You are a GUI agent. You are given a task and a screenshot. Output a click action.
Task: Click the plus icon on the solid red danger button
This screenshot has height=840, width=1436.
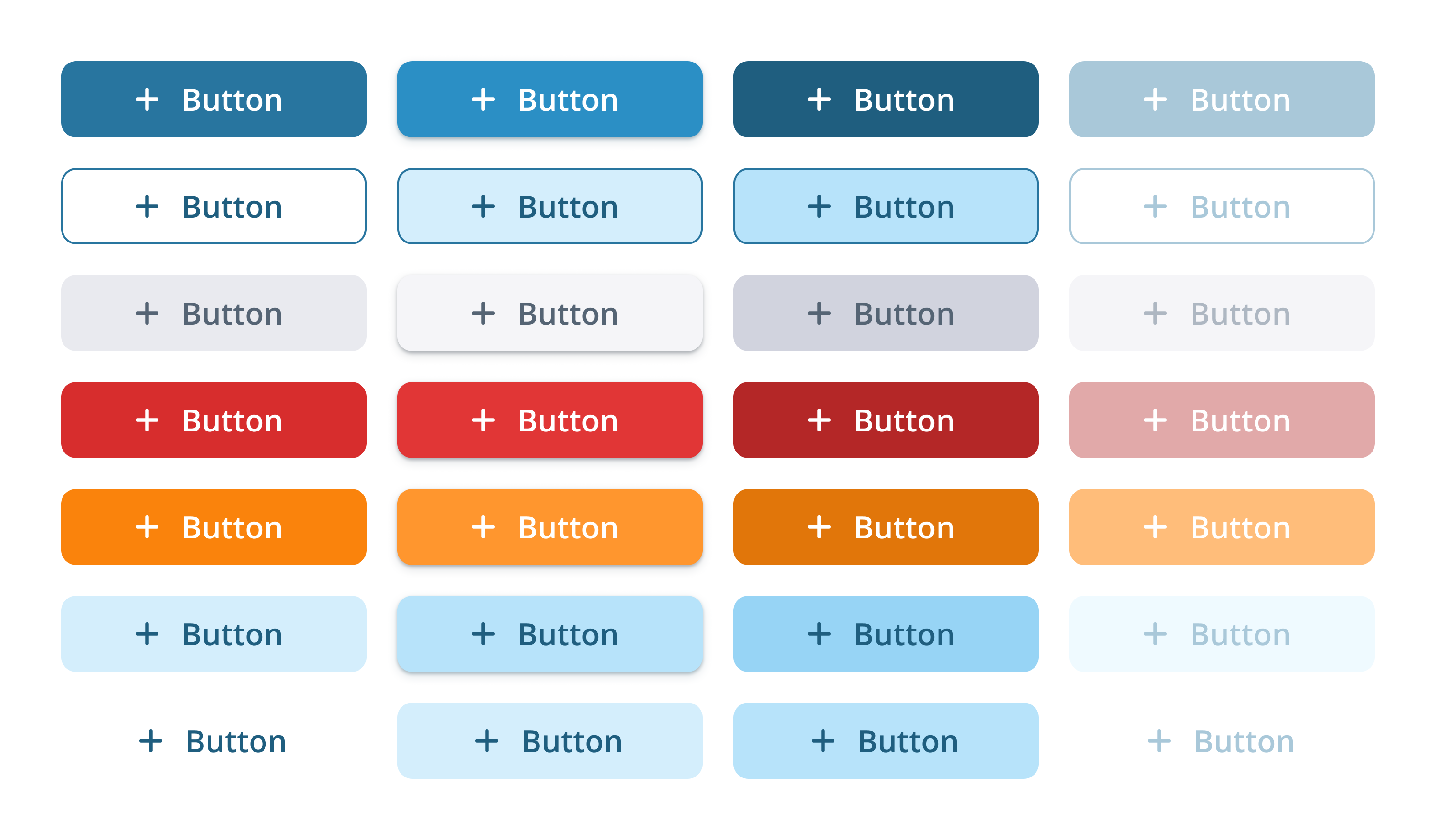[x=148, y=420]
